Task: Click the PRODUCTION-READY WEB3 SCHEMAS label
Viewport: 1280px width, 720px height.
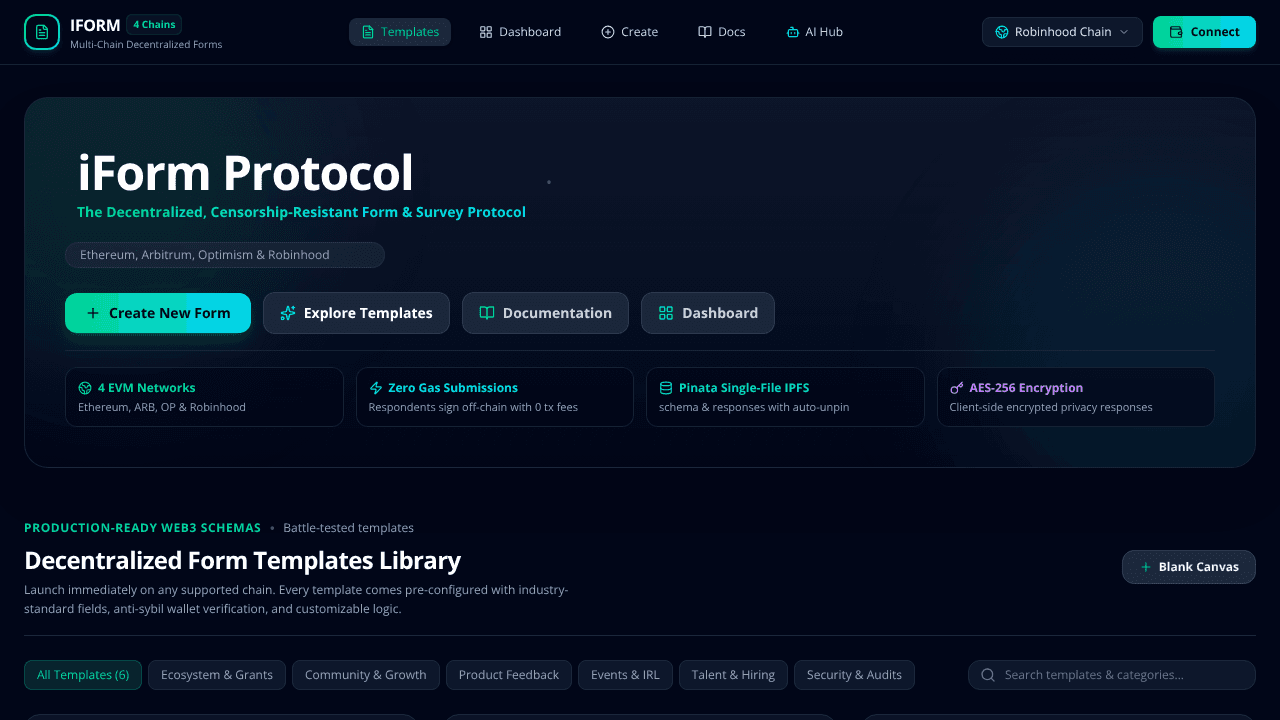Action: coord(142,528)
